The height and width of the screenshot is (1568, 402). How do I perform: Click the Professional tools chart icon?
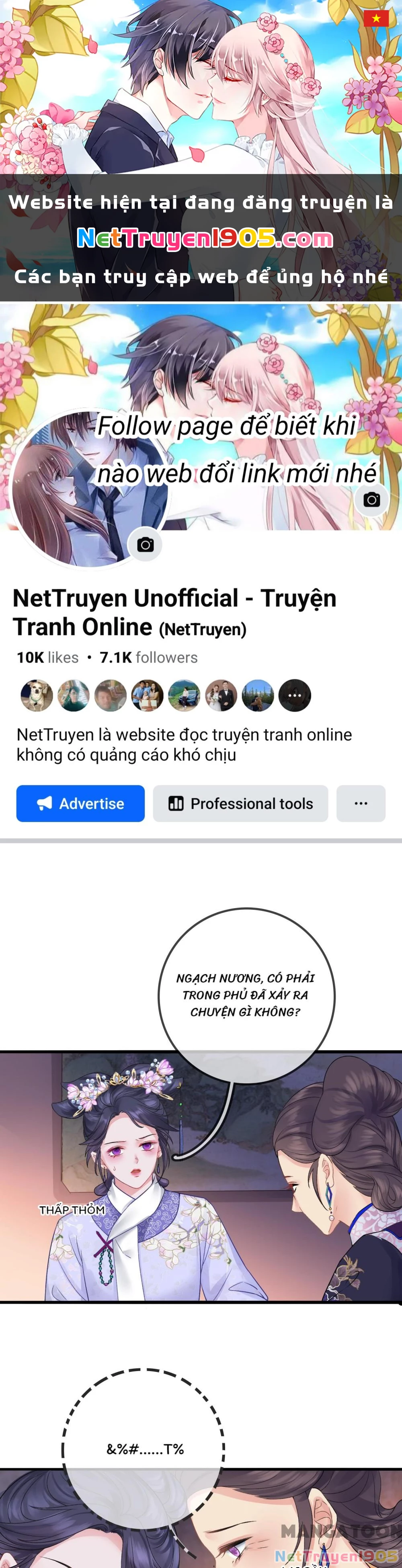(176, 803)
